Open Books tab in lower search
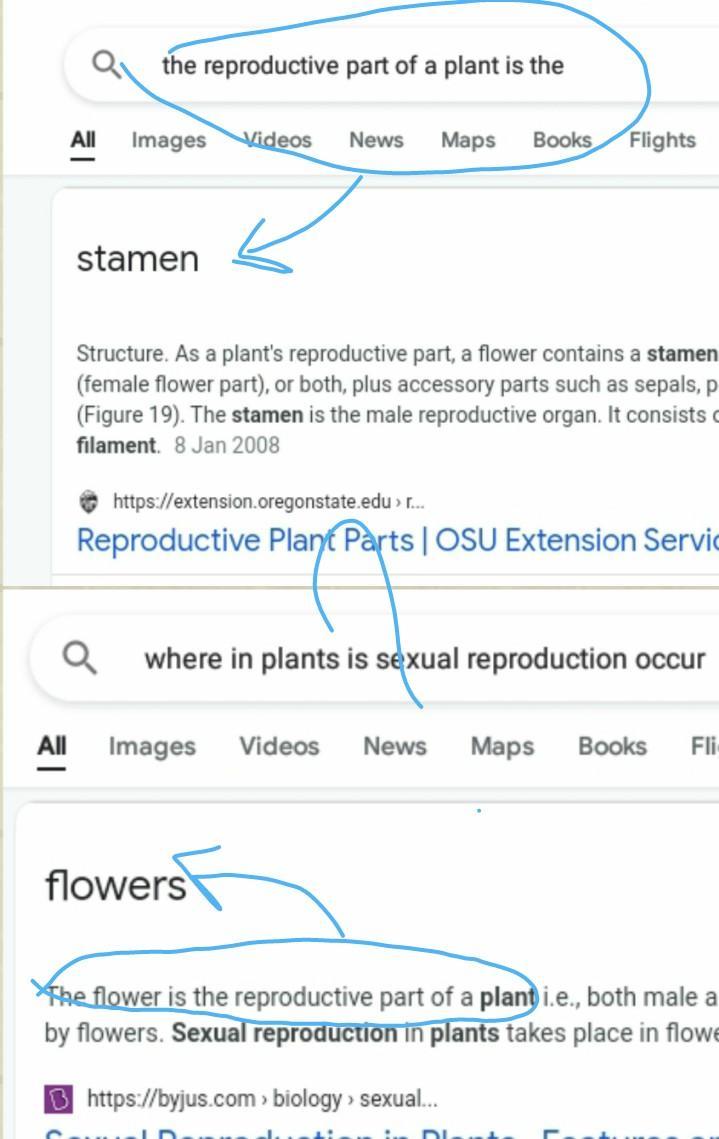Image resolution: width=719 pixels, height=1139 pixels. click(611, 746)
